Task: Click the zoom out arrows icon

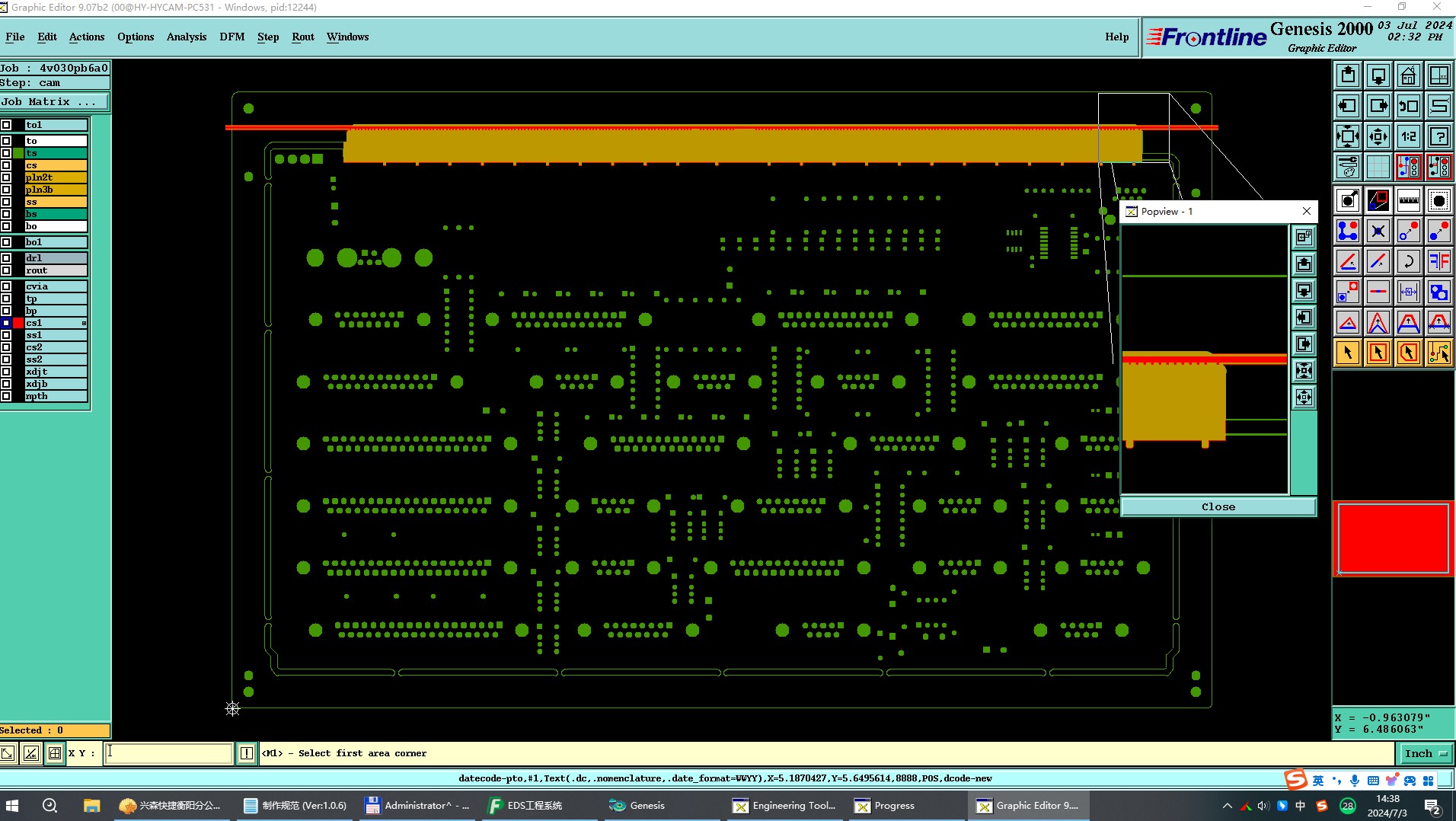Action: (1378, 136)
